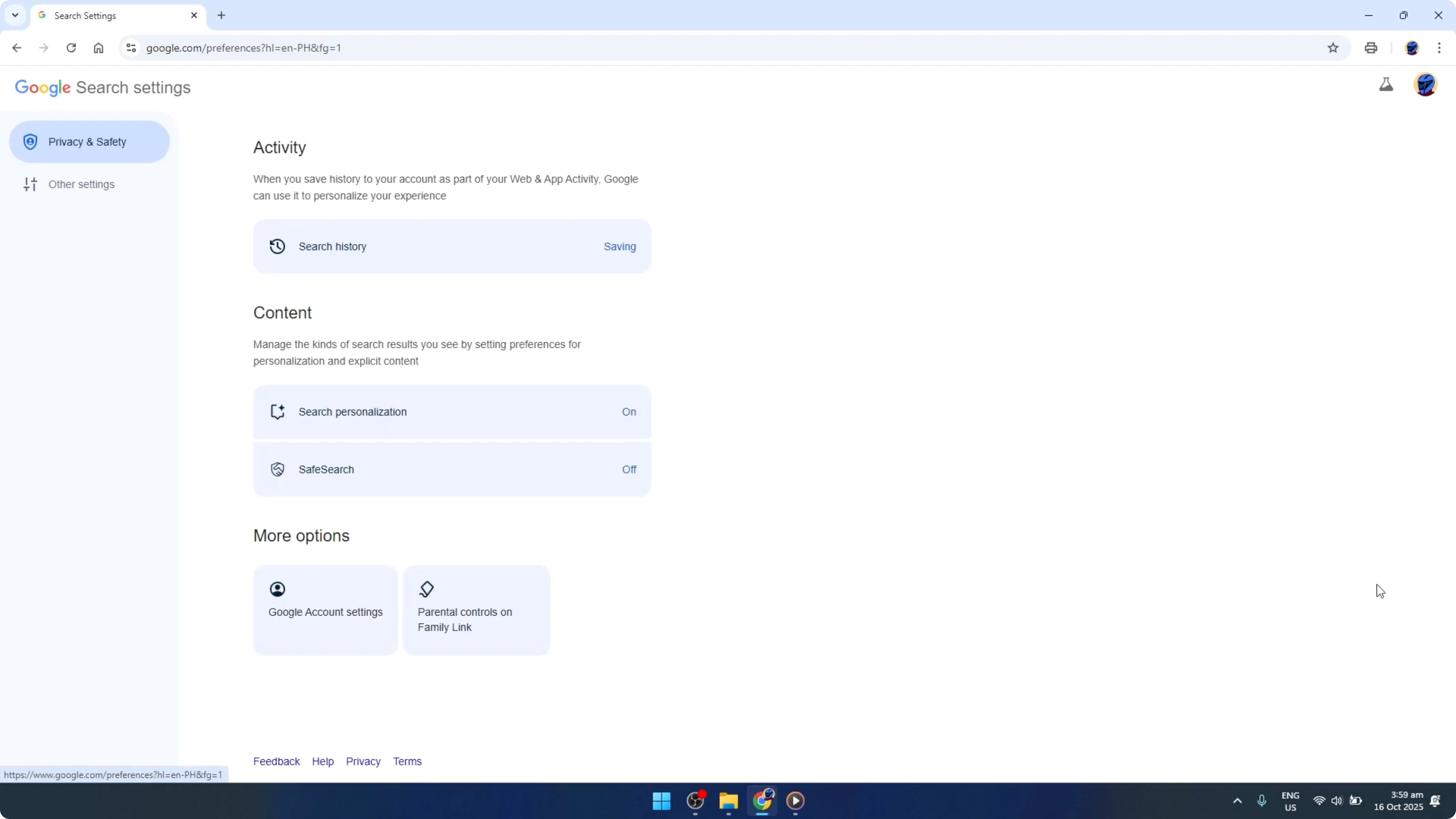Click the browser home icon

pos(99,48)
